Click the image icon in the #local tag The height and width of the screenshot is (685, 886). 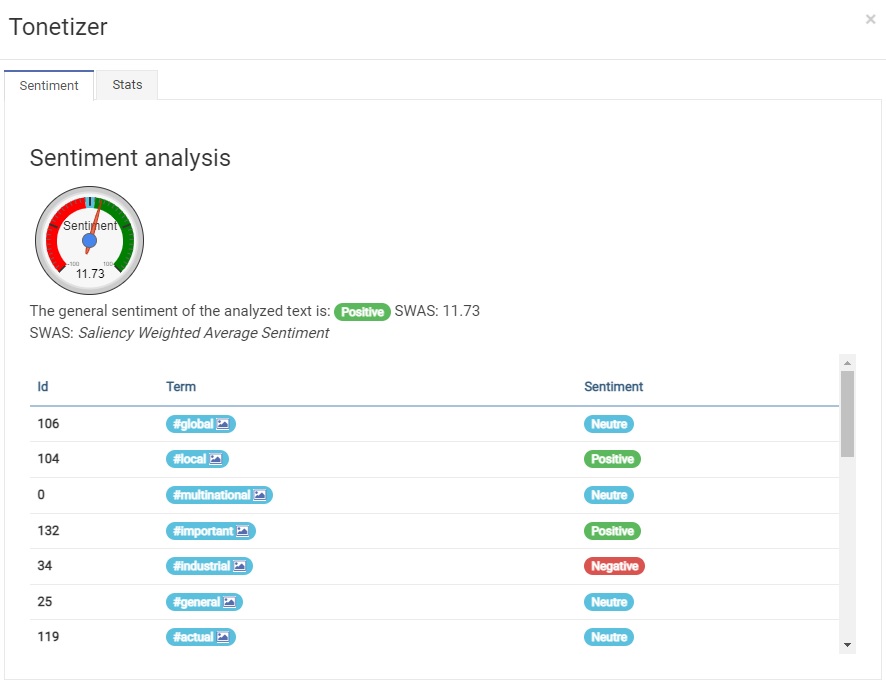216,459
